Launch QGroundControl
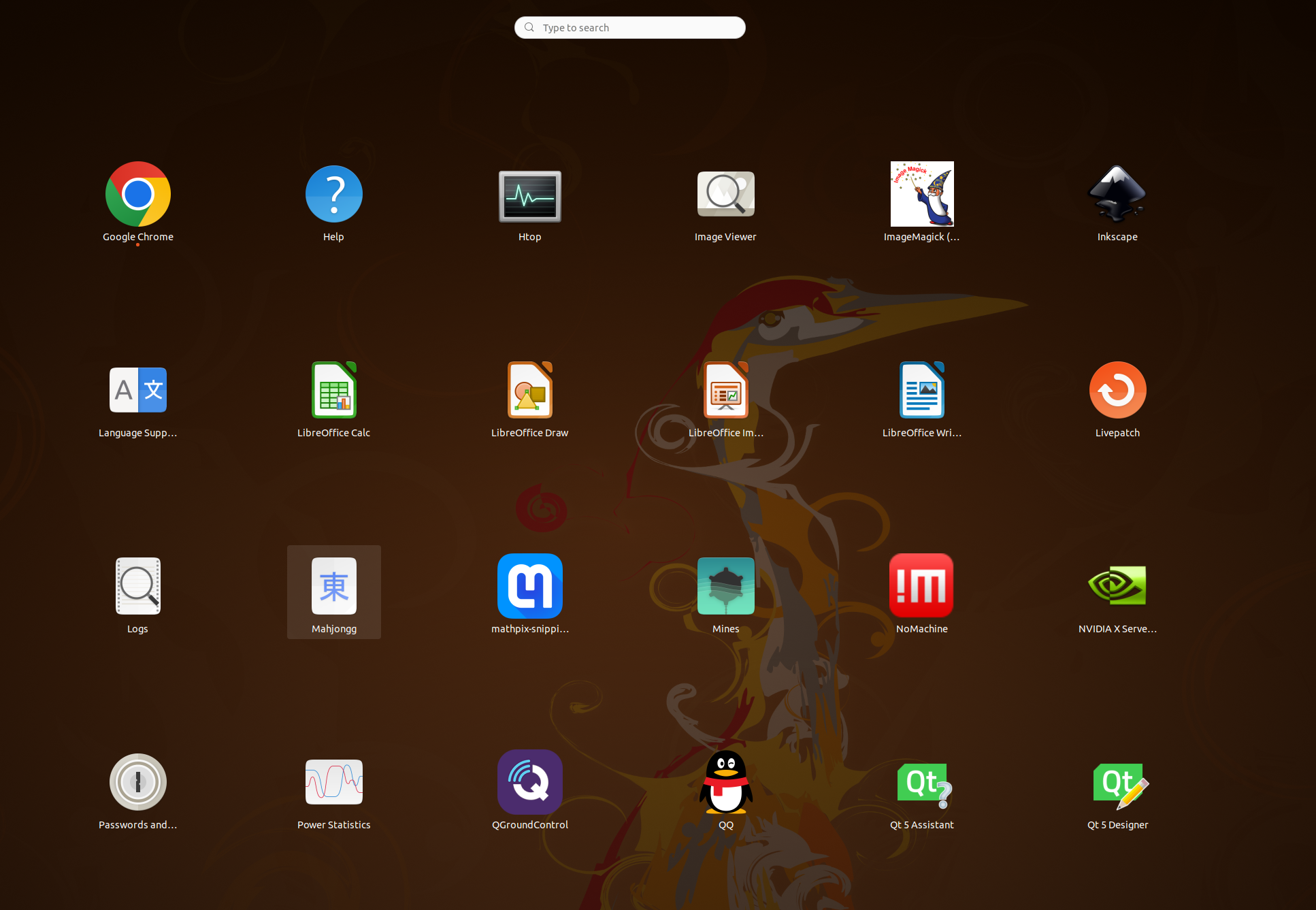The height and width of the screenshot is (910, 1316). (x=529, y=782)
